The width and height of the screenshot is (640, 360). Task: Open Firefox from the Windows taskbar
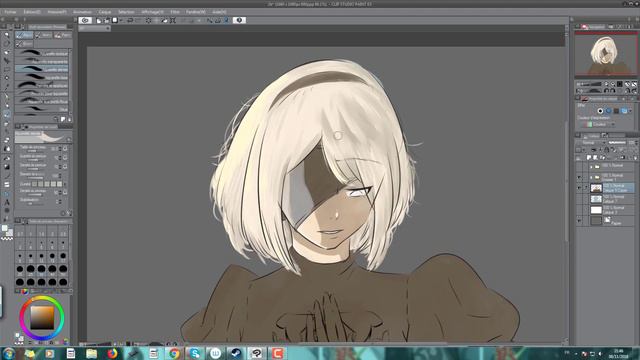point(112,353)
